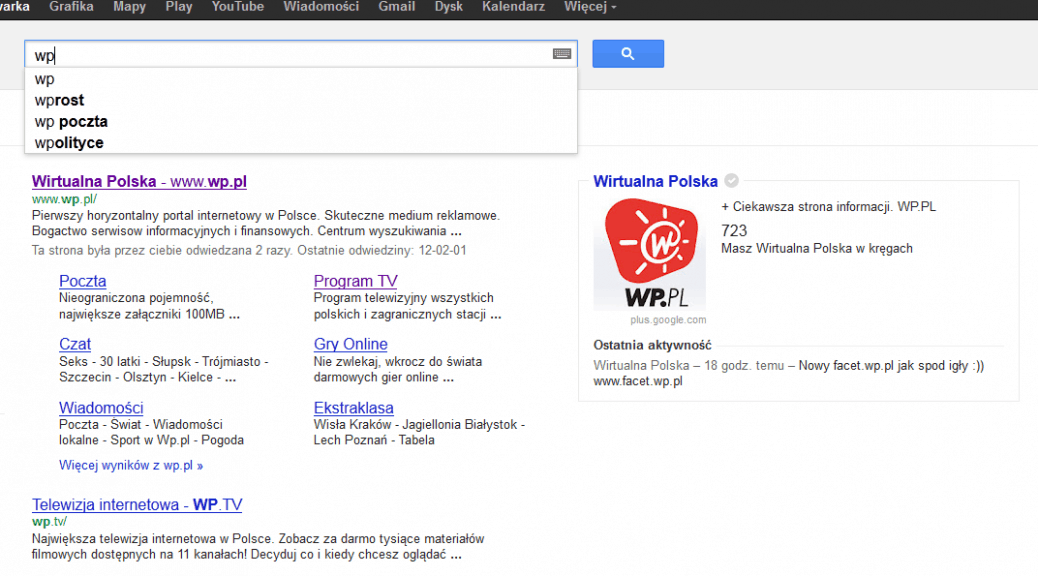Select the 'wp' autocomplete suggestion
This screenshot has width=1038, height=576.
301,79
